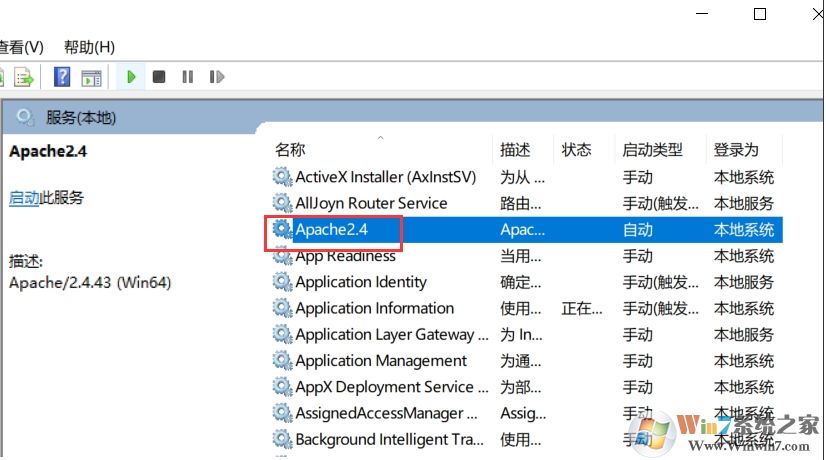
Task: Select the Application Management service
Action: 527,361
